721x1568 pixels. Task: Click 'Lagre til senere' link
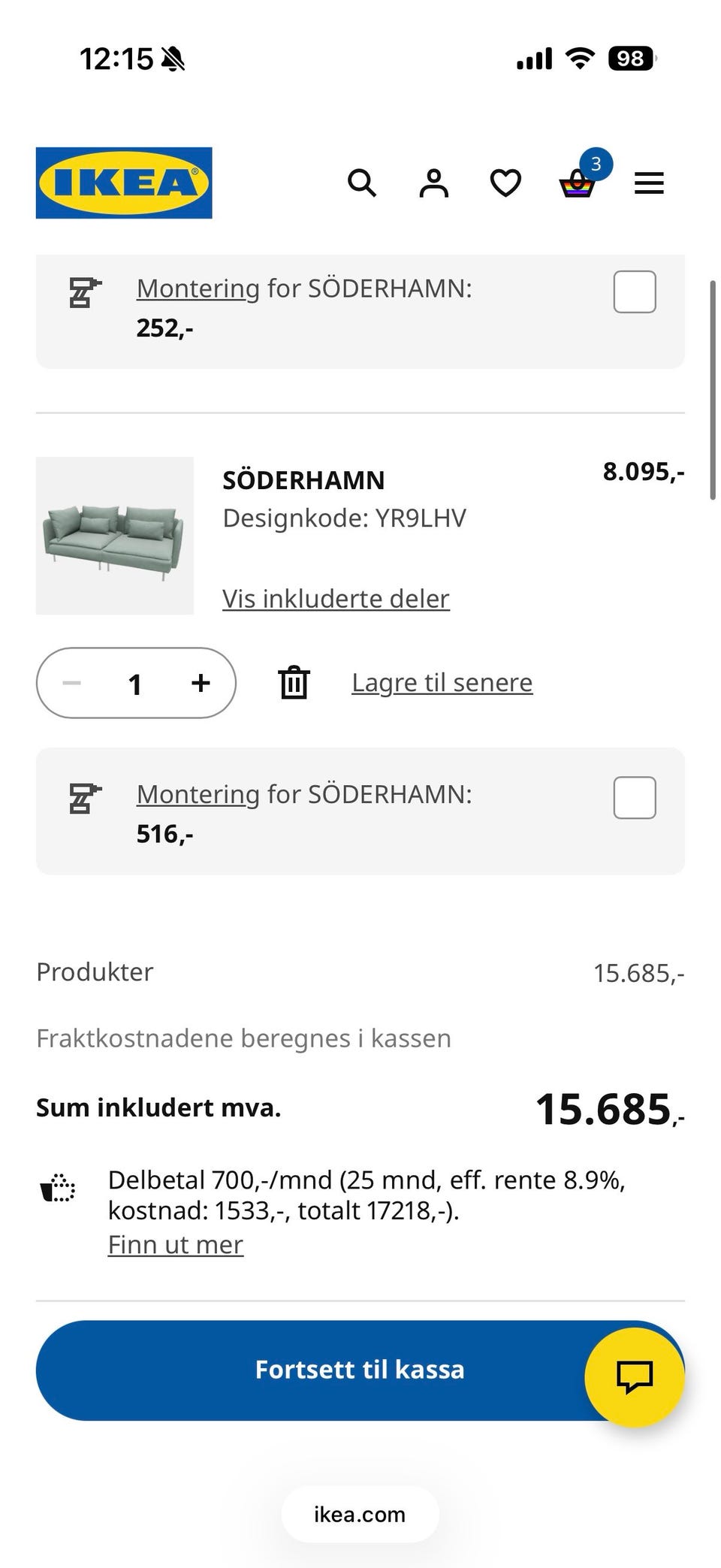[x=442, y=682]
